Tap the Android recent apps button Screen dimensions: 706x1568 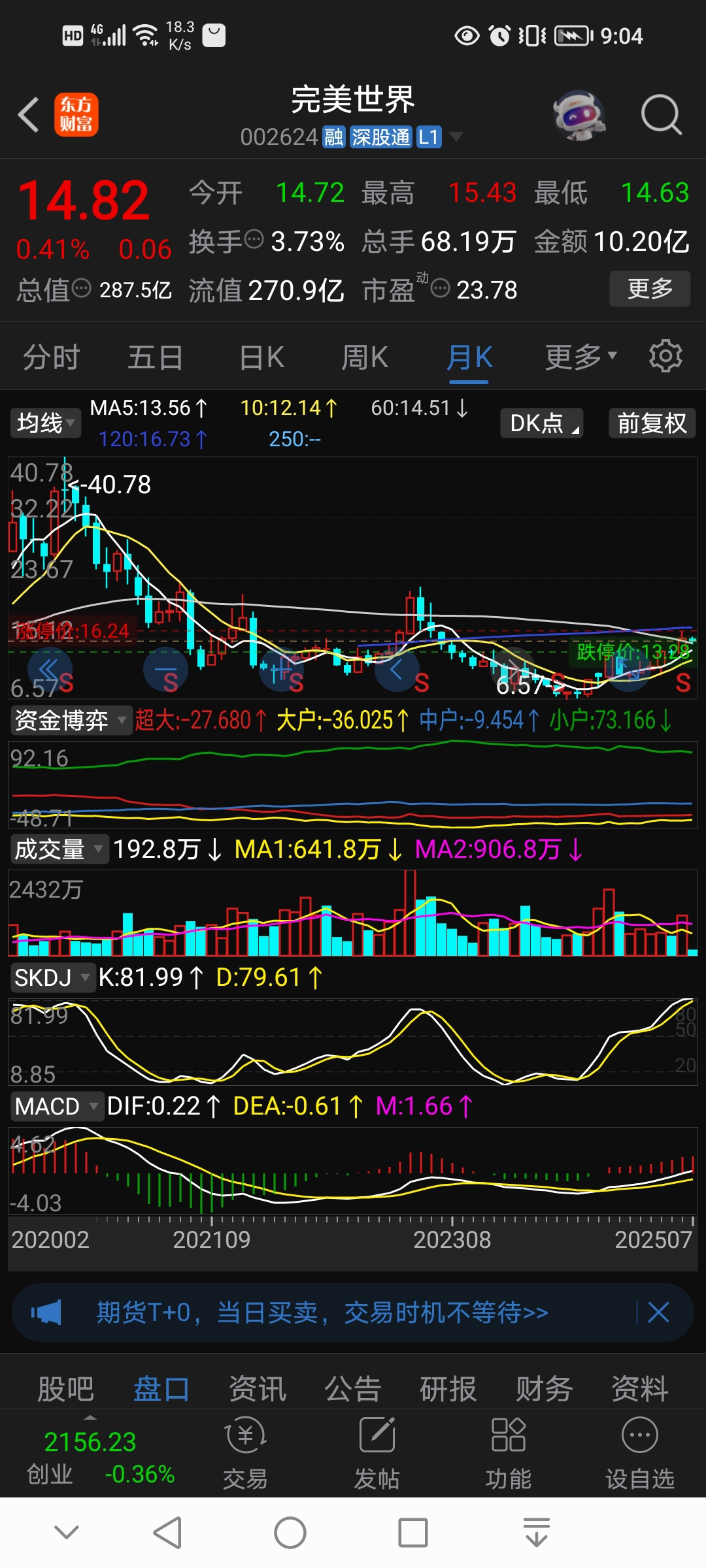tap(413, 1532)
